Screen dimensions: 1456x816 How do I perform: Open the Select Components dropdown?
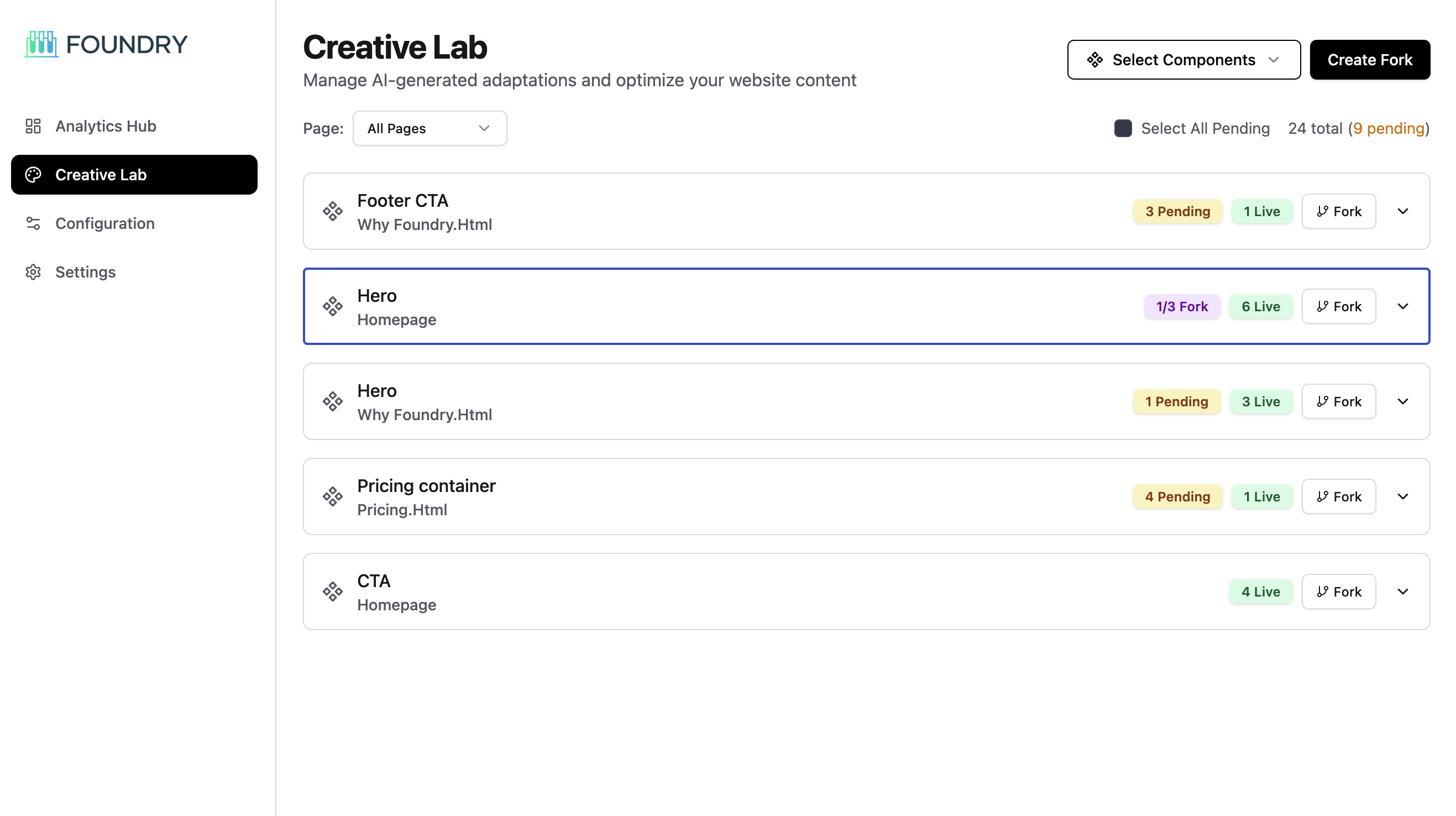[1183, 60]
